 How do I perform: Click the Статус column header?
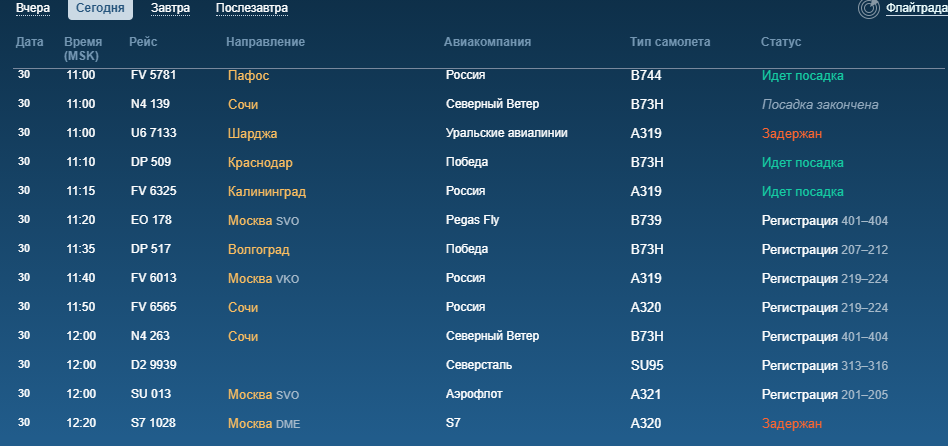click(780, 42)
